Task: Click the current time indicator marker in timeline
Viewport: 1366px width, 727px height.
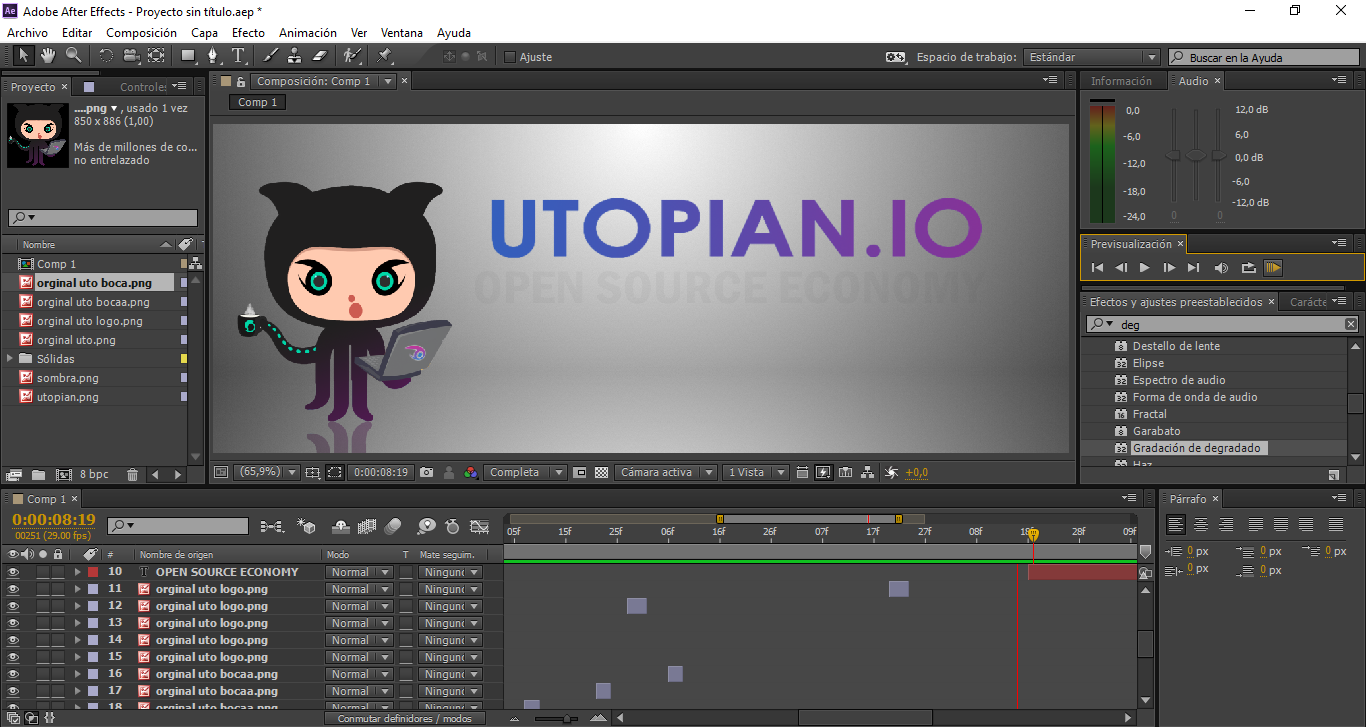Action: pos(1033,535)
